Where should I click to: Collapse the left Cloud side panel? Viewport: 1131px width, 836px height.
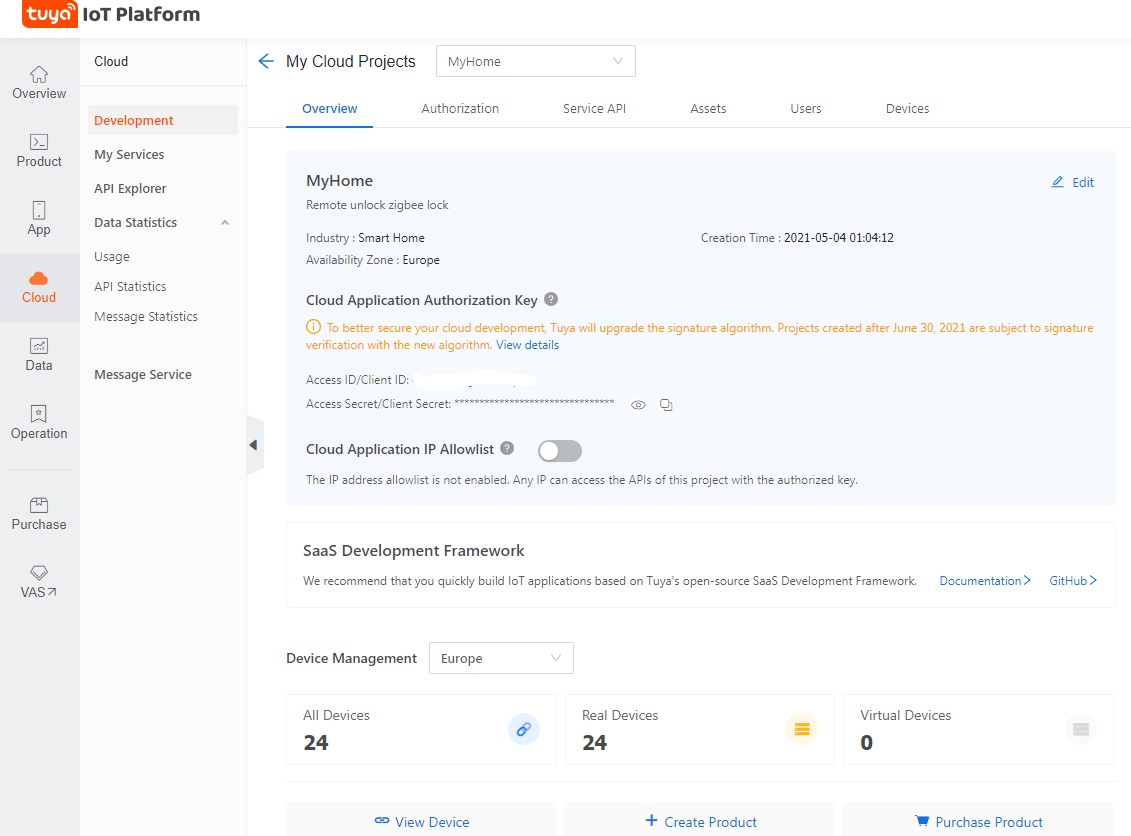pos(254,444)
